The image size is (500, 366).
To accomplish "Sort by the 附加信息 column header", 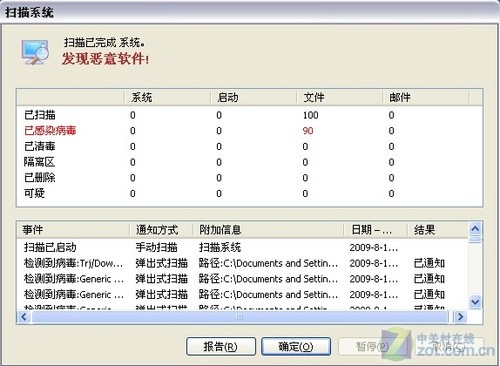I will (268, 230).
